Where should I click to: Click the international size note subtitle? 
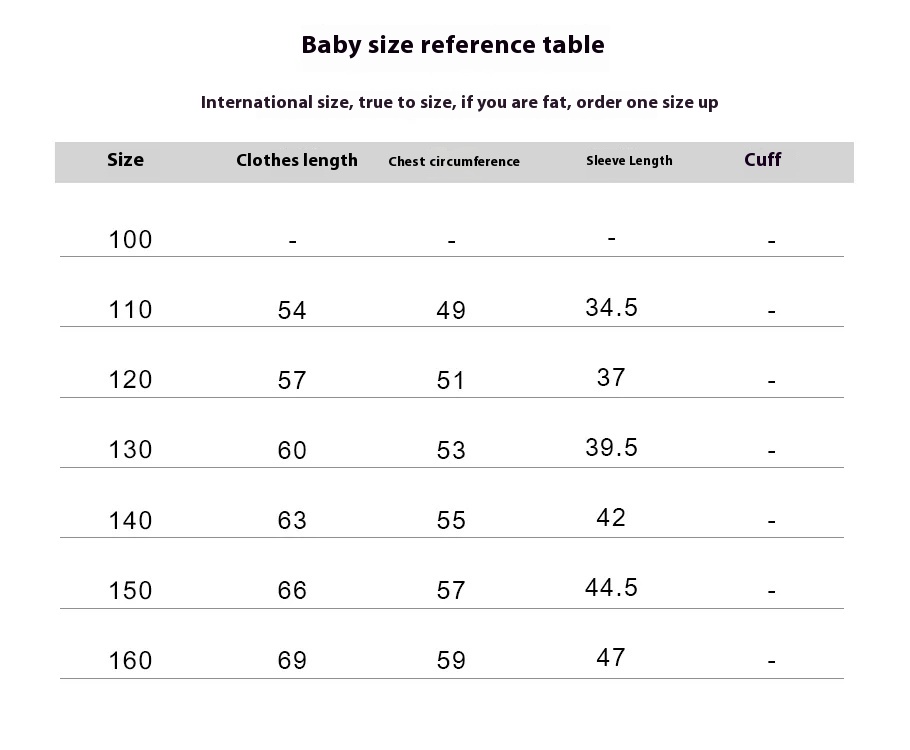click(x=460, y=103)
